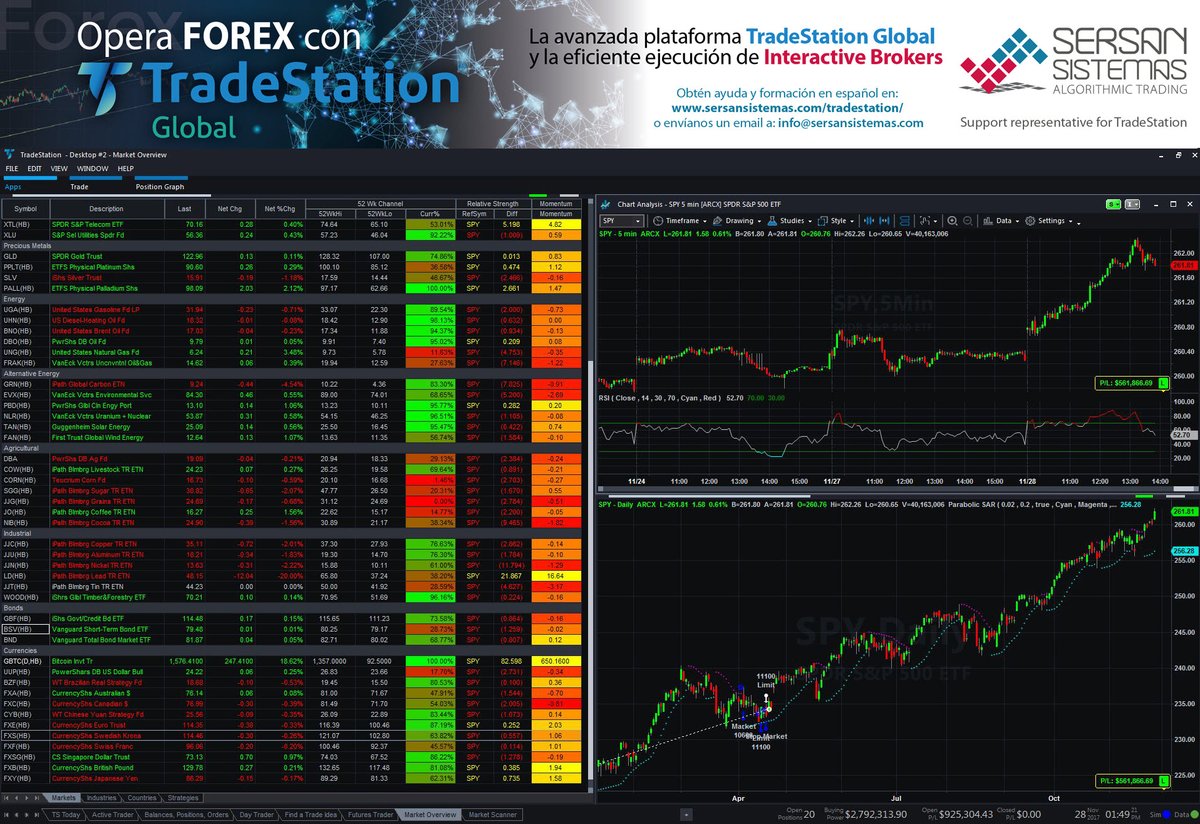Zoom out with the magnifier minus icon
Image resolution: width=1200 pixels, height=824 pixels.
[x=967, y=220]
